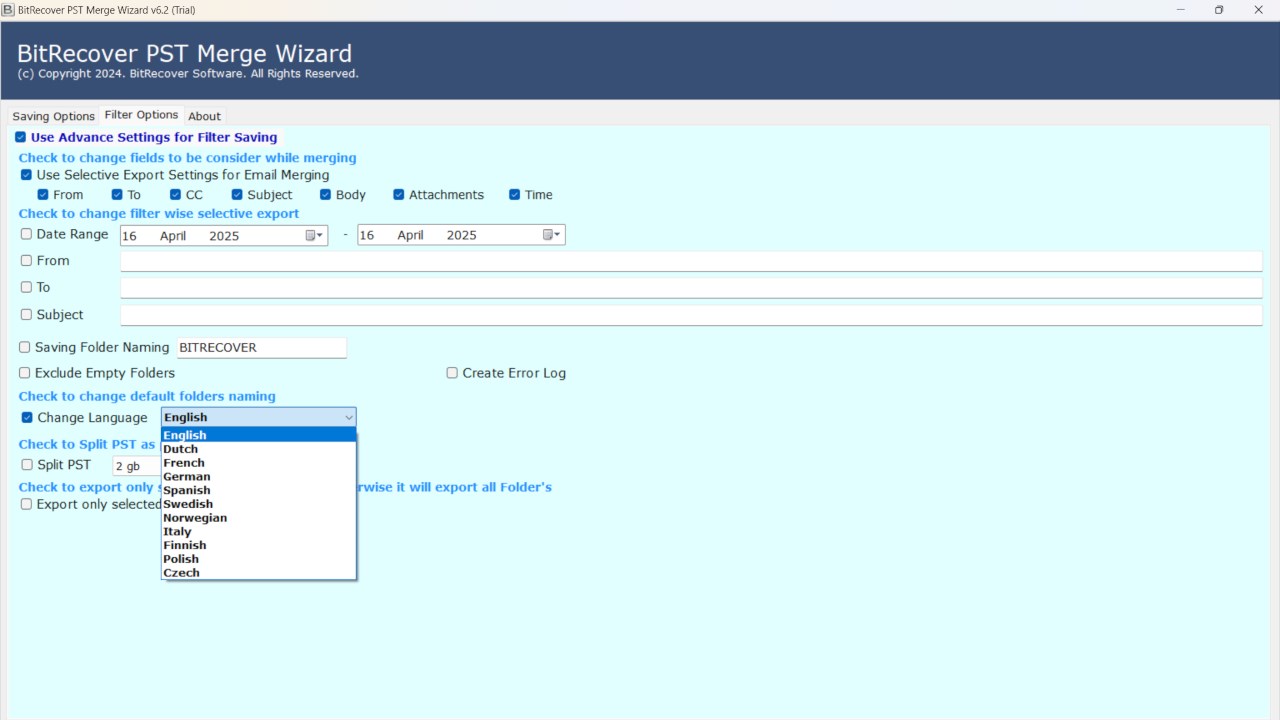The width and height of the screenshot is (1280, 720).
Task: Click the To filter text field
Action: pyautogui.click(x=691, y=288)
